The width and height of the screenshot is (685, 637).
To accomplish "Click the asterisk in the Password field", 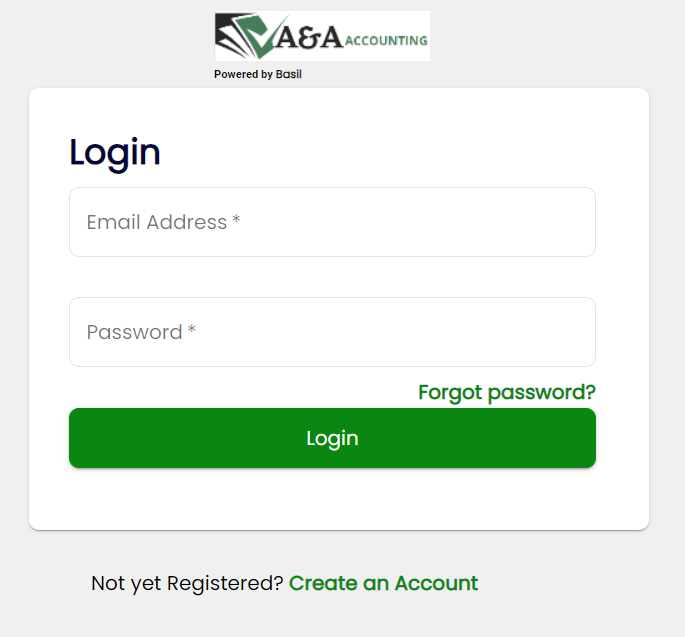I will click(x=192, y=331).
